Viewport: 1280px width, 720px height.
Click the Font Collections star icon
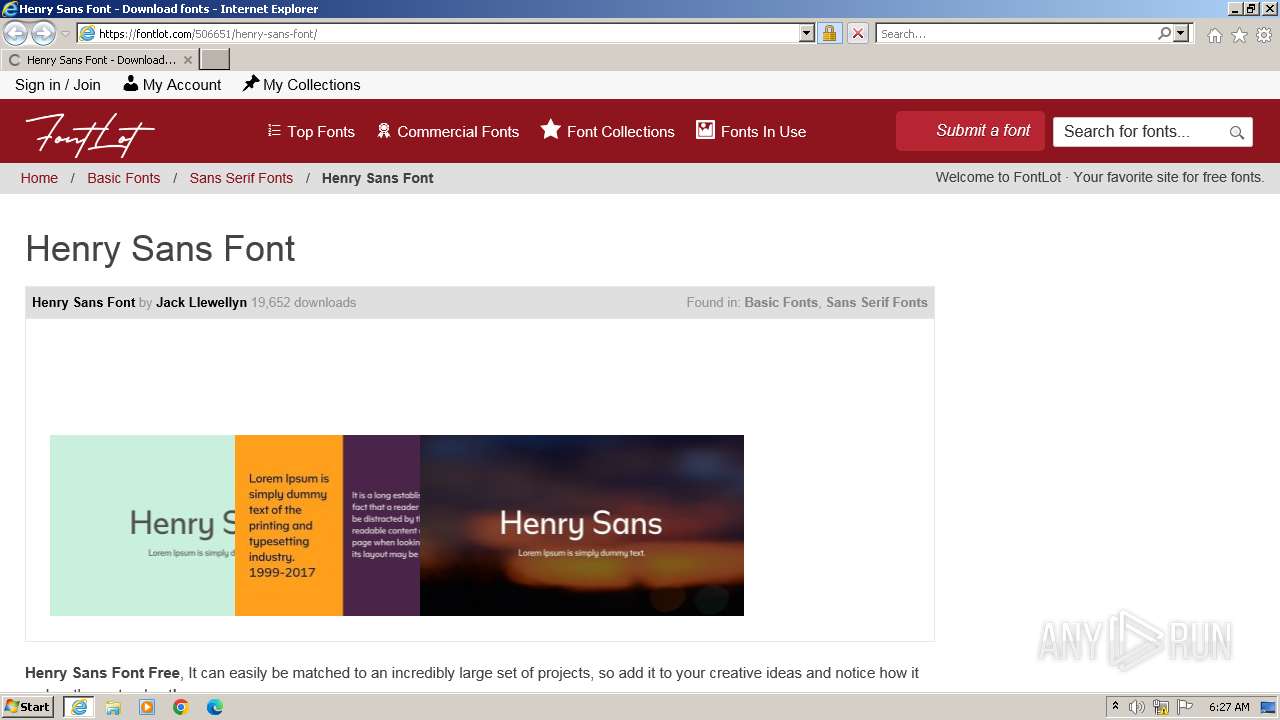click(551, 129)
